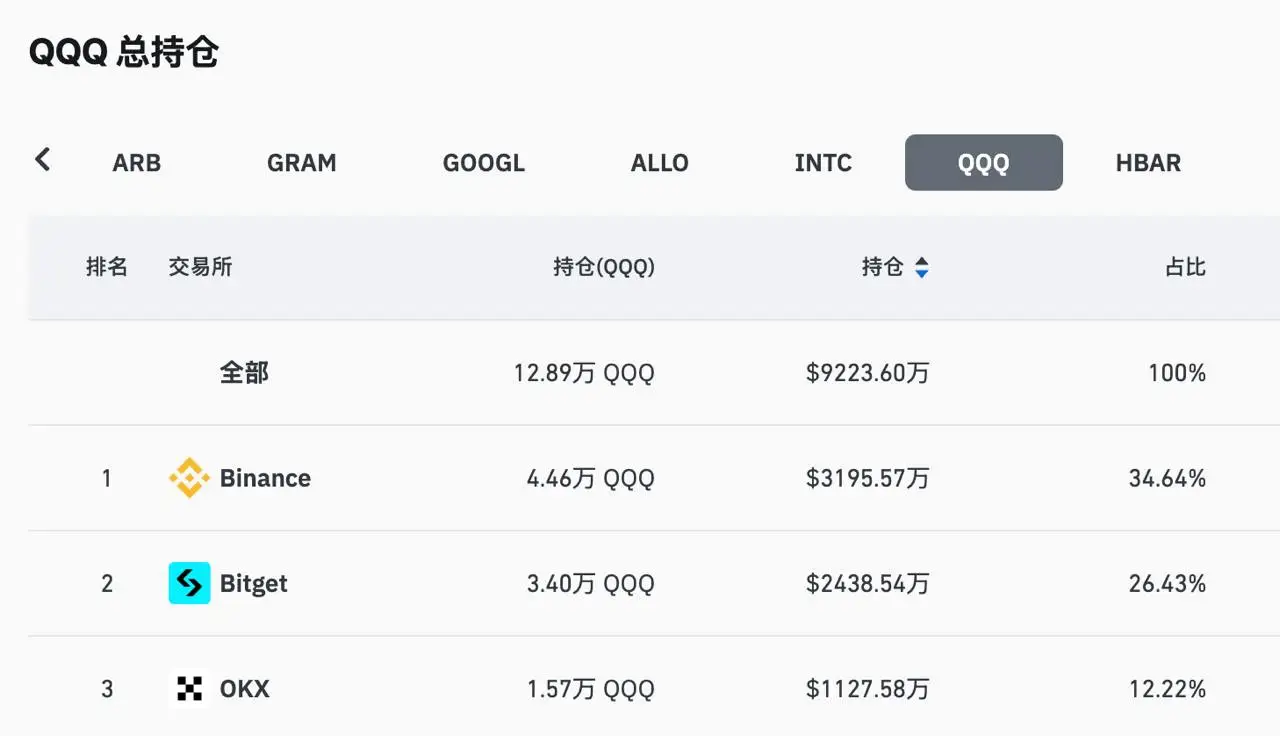This screenshot has height=736, width=1280.
Task: Open the Binance exchange link
Action: point(265,478)
